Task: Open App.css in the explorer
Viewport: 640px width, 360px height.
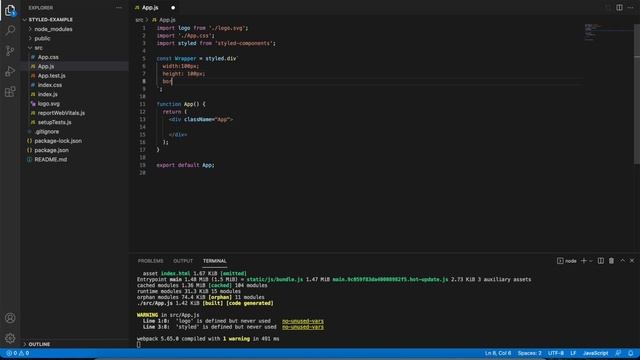Action: pos(48,57)
